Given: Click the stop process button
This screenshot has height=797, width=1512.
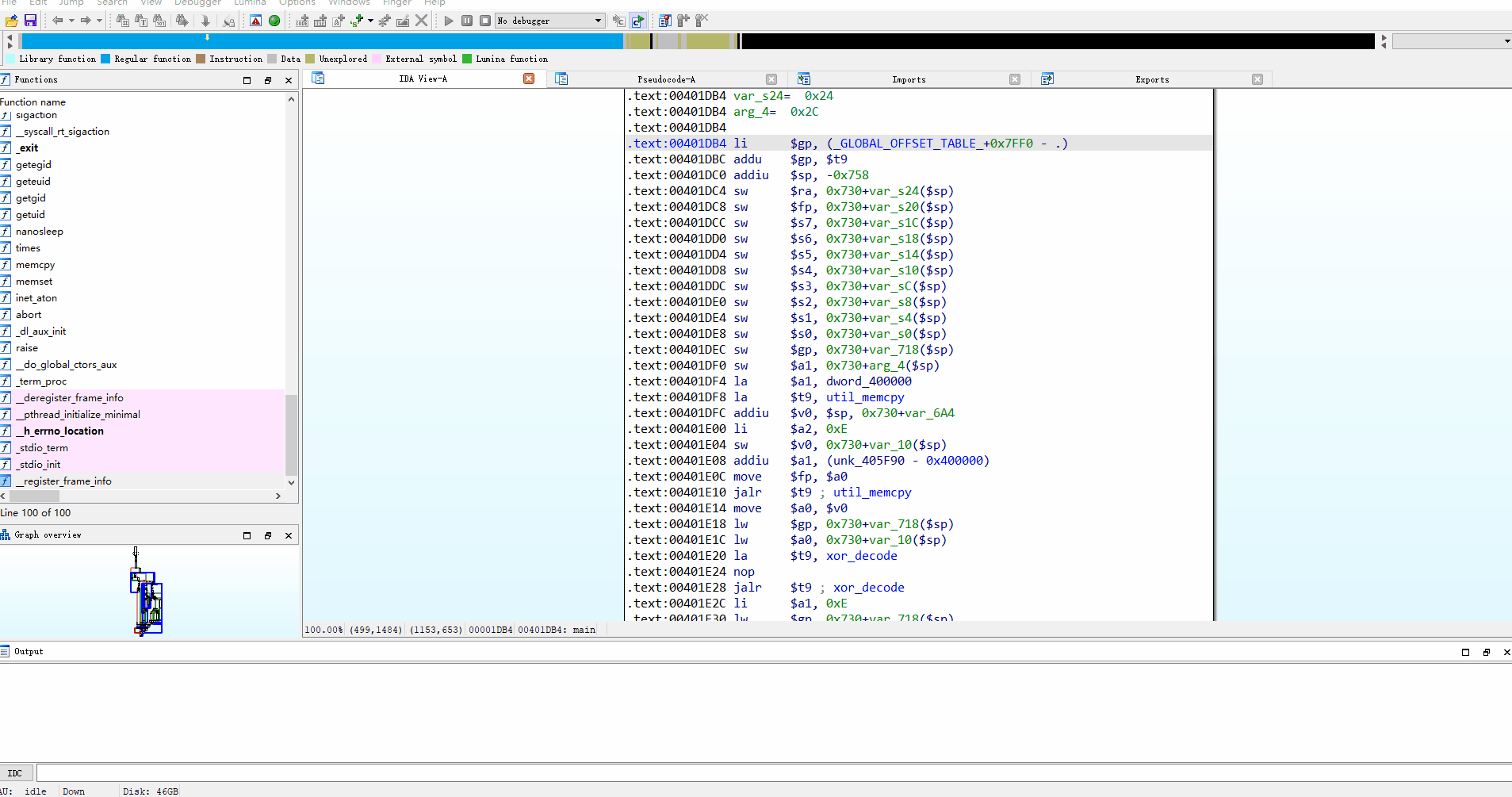Looking at the screenshot, I should point(485,21).
